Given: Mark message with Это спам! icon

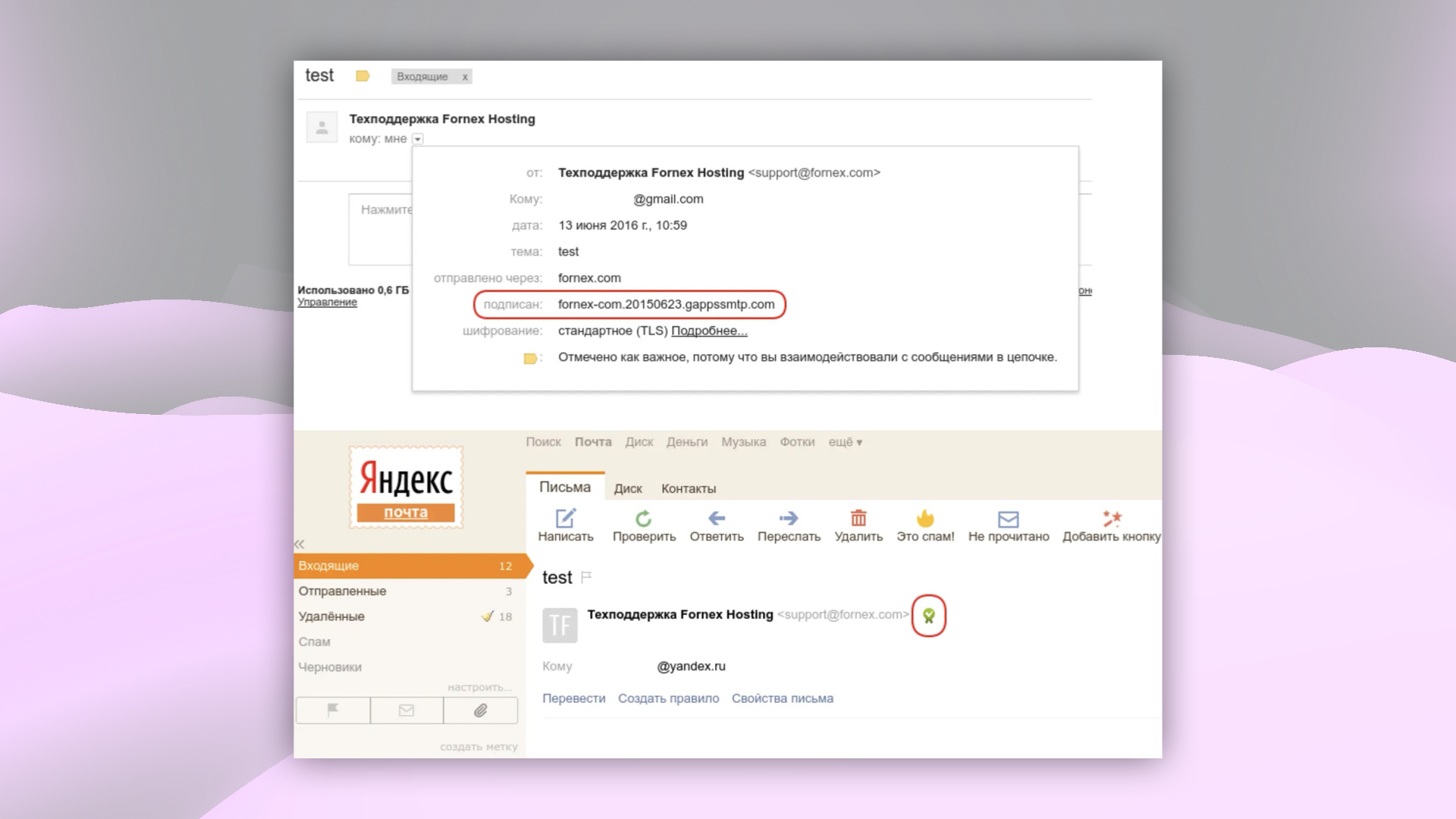Looking at the screenshot, I should click(925, 519).
